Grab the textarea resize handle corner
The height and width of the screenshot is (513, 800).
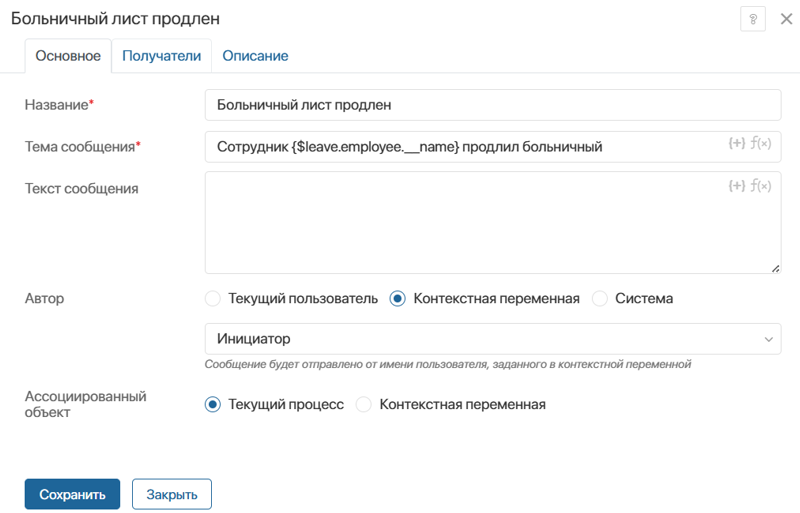tap(776, 268)
